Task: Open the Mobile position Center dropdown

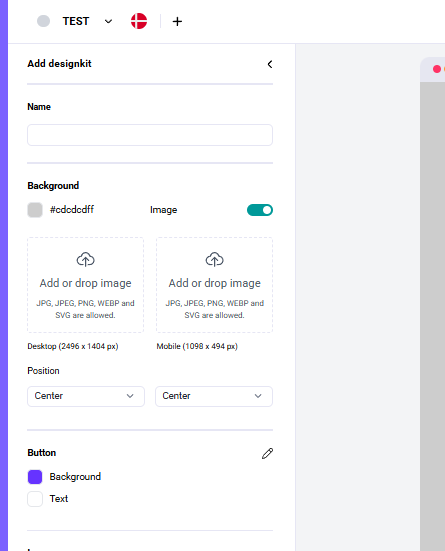Action: pos(214,396)
